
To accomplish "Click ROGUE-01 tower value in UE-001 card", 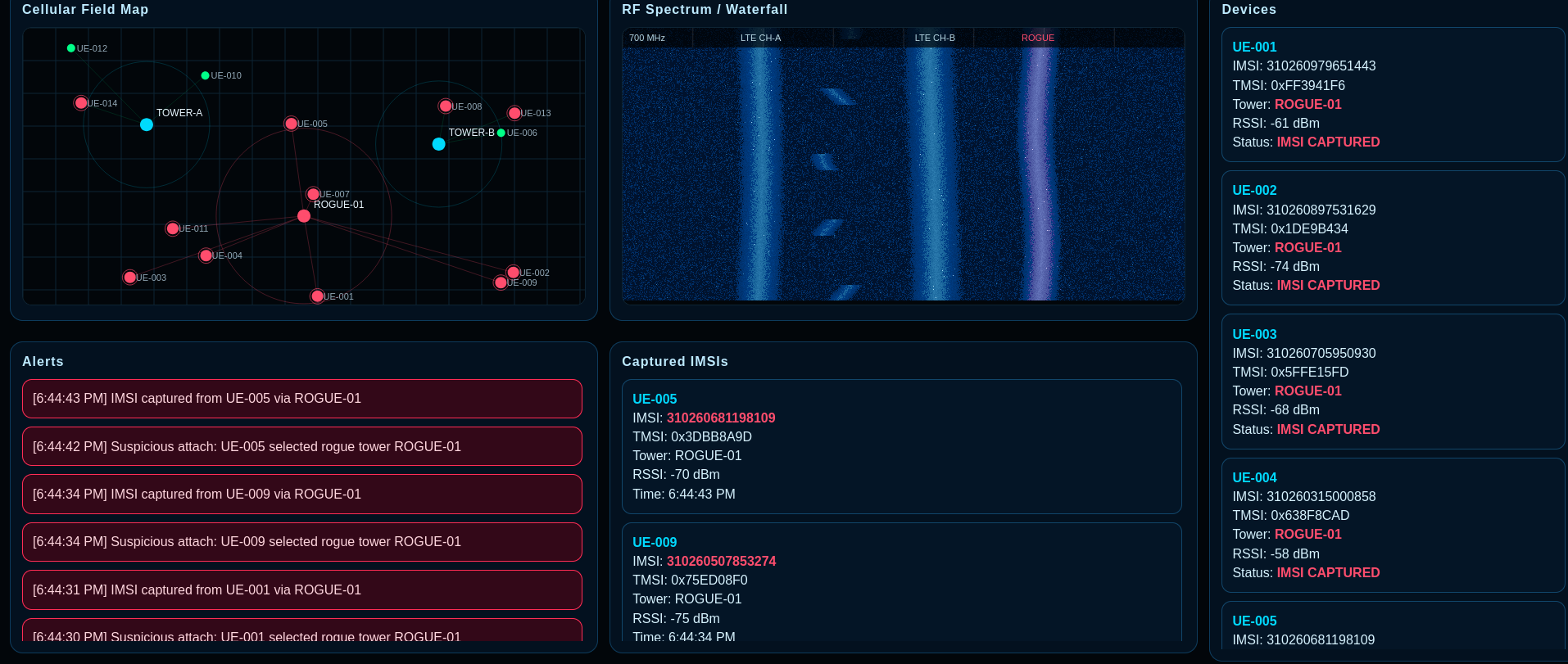I will pyautogui.click(x=1308, y=104).
